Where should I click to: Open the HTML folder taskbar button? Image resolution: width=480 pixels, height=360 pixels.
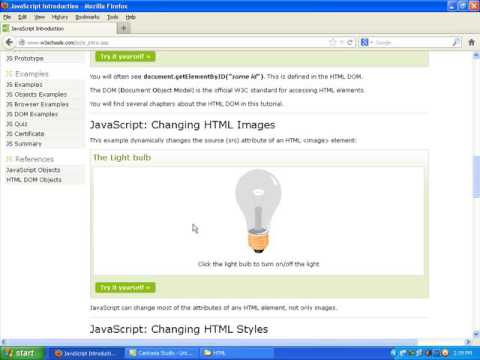pos(237,353)
